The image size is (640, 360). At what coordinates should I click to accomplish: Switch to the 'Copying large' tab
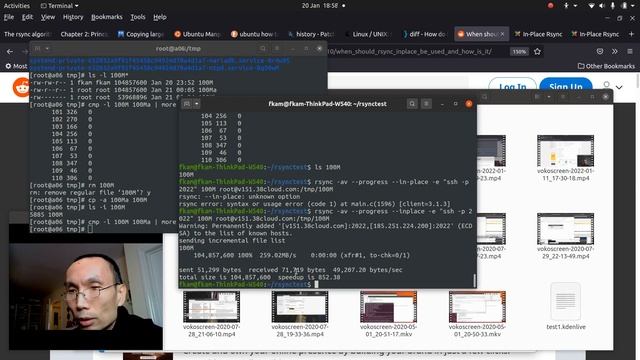tap(141, 34)
